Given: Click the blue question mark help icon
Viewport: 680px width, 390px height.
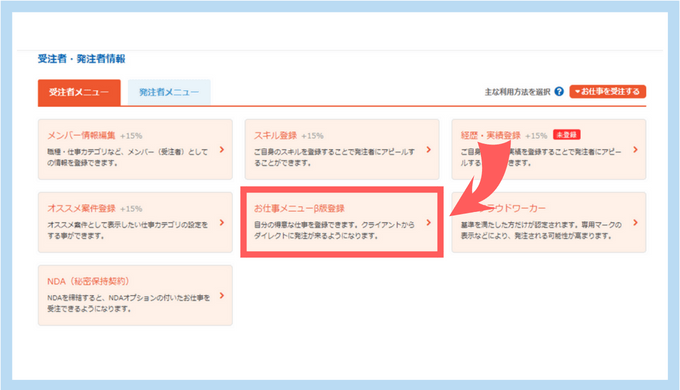Looking at the screenshot, I should click(x=559, y=92).
